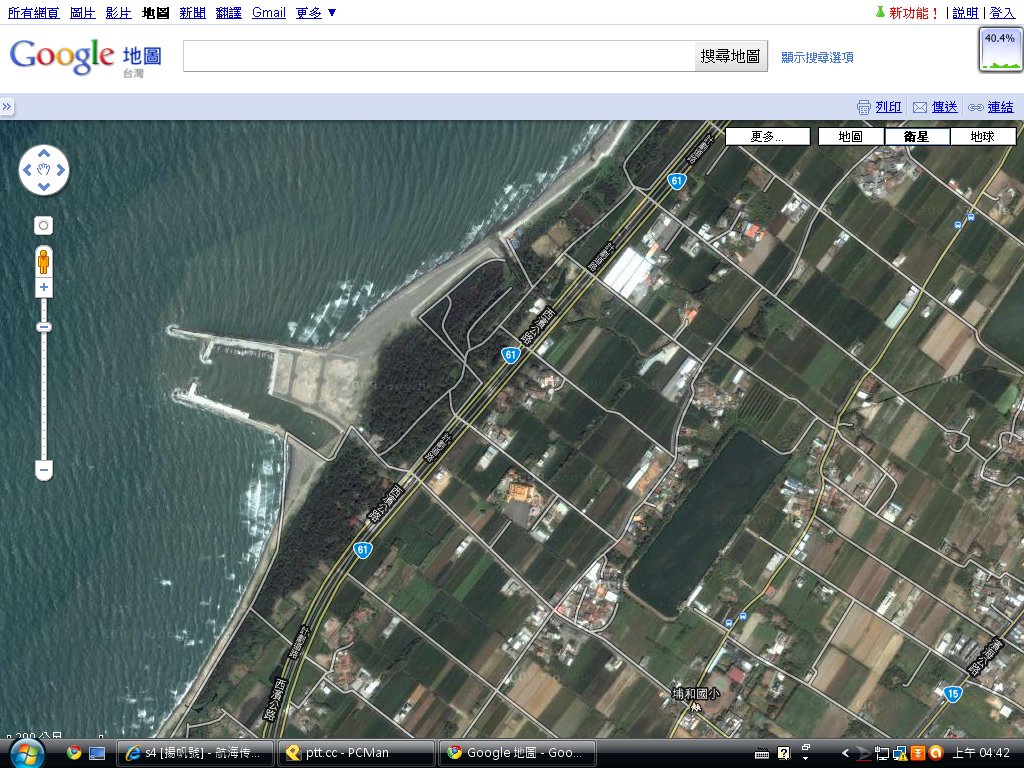The height and width of the screenshot is (768, 1024).
Task: Expand the 更多 dropdown in top navigation
Action: click(x=316, y=13)
